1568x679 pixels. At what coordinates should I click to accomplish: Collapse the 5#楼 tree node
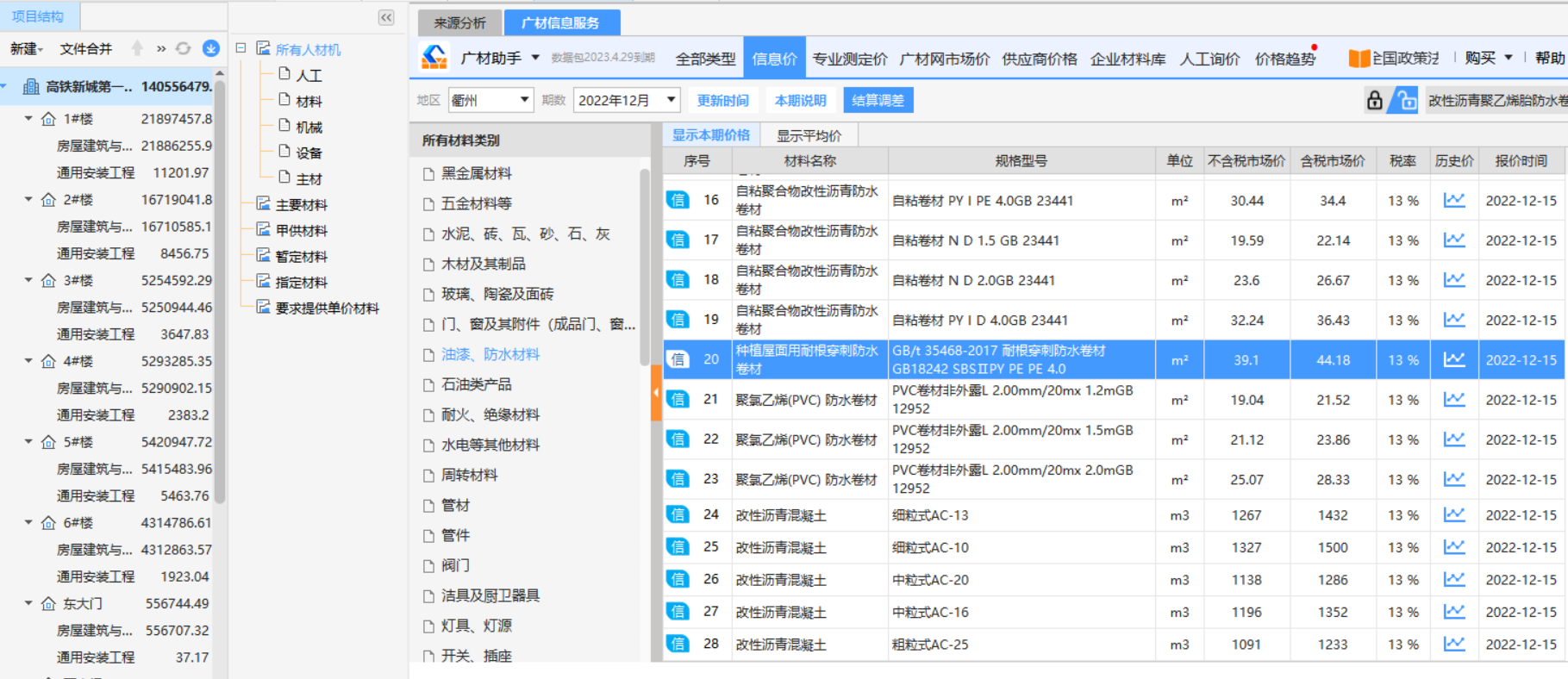pyautogui.click(x=28, y=441)
